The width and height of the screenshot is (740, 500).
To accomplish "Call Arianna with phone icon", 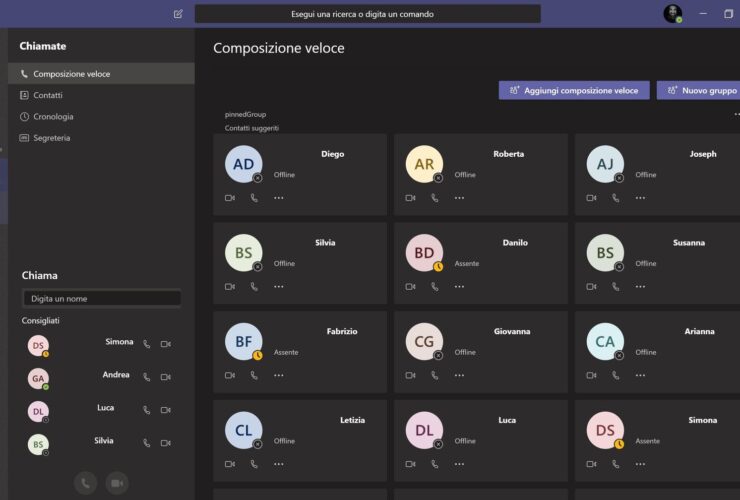I will [x=615, y=375].
